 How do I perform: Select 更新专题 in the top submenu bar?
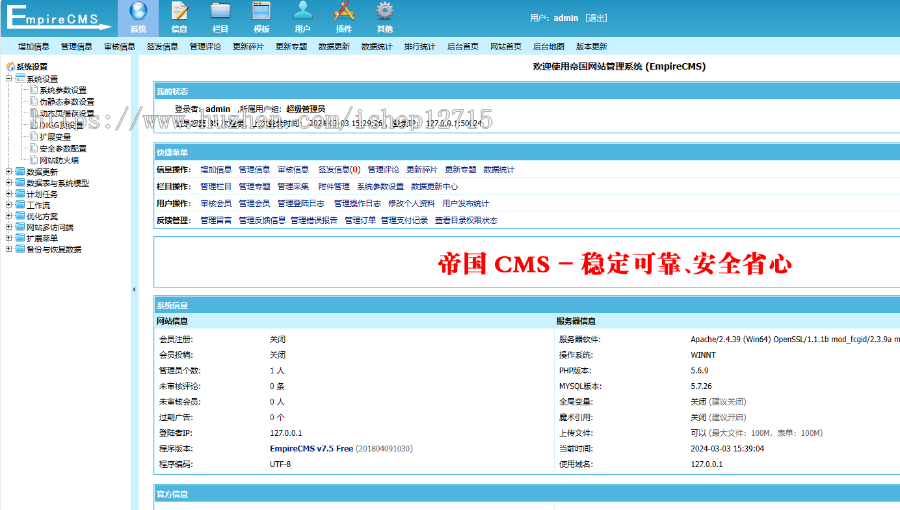pyautogui.click(x=291, y=46)
